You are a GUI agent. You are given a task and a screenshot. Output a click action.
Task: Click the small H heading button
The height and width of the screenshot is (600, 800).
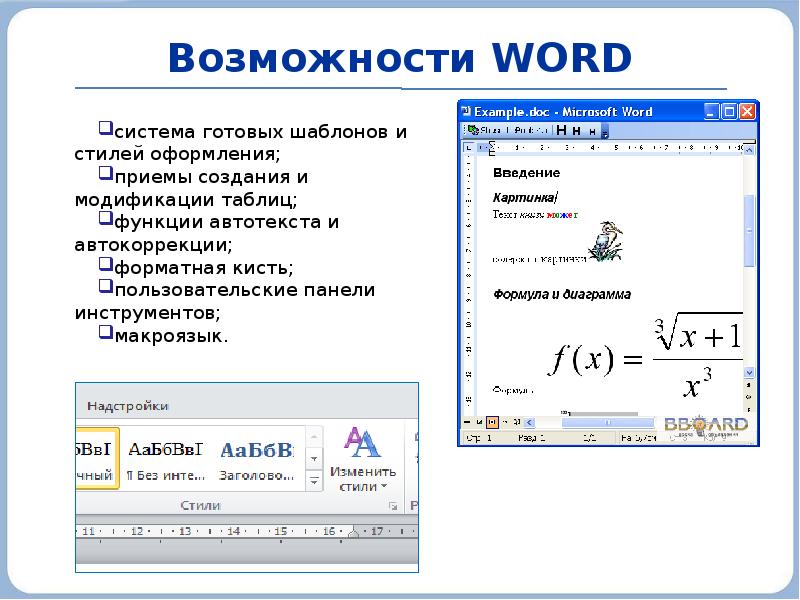pos(592,132)
